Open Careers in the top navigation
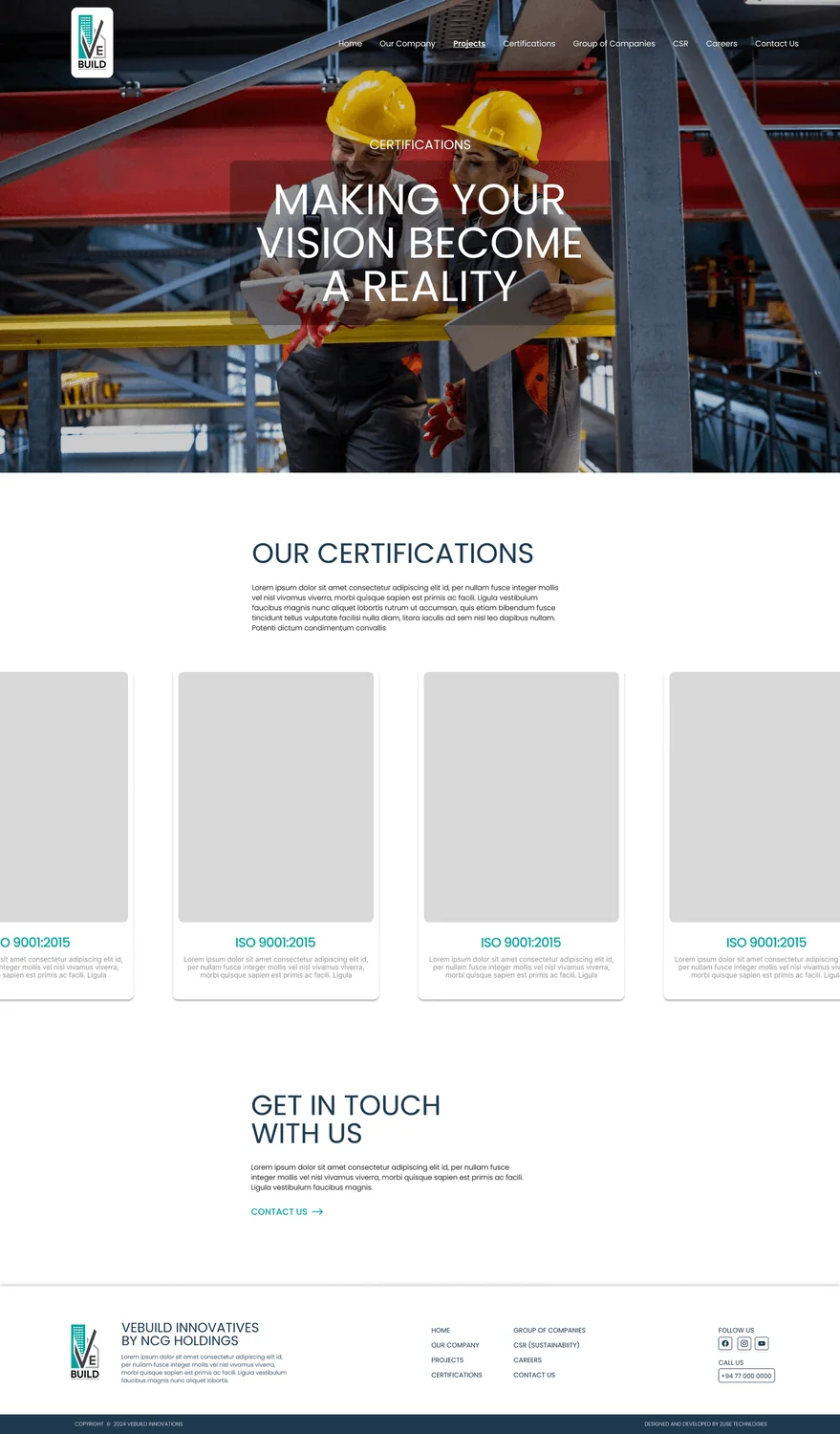The width and height of the screenshot is (840, 1434). (722, 44)
